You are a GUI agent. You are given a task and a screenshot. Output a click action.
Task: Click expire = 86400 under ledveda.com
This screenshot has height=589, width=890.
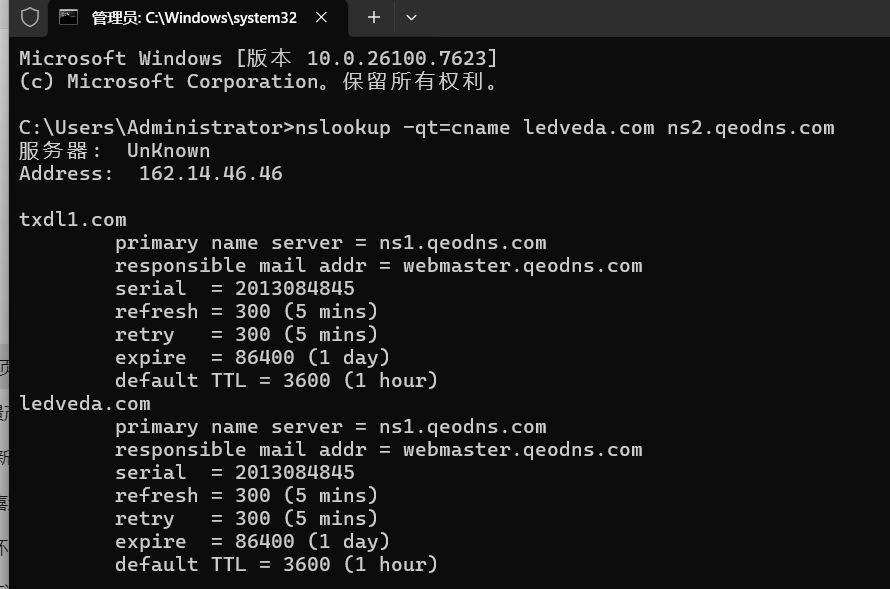click(252, 542)
